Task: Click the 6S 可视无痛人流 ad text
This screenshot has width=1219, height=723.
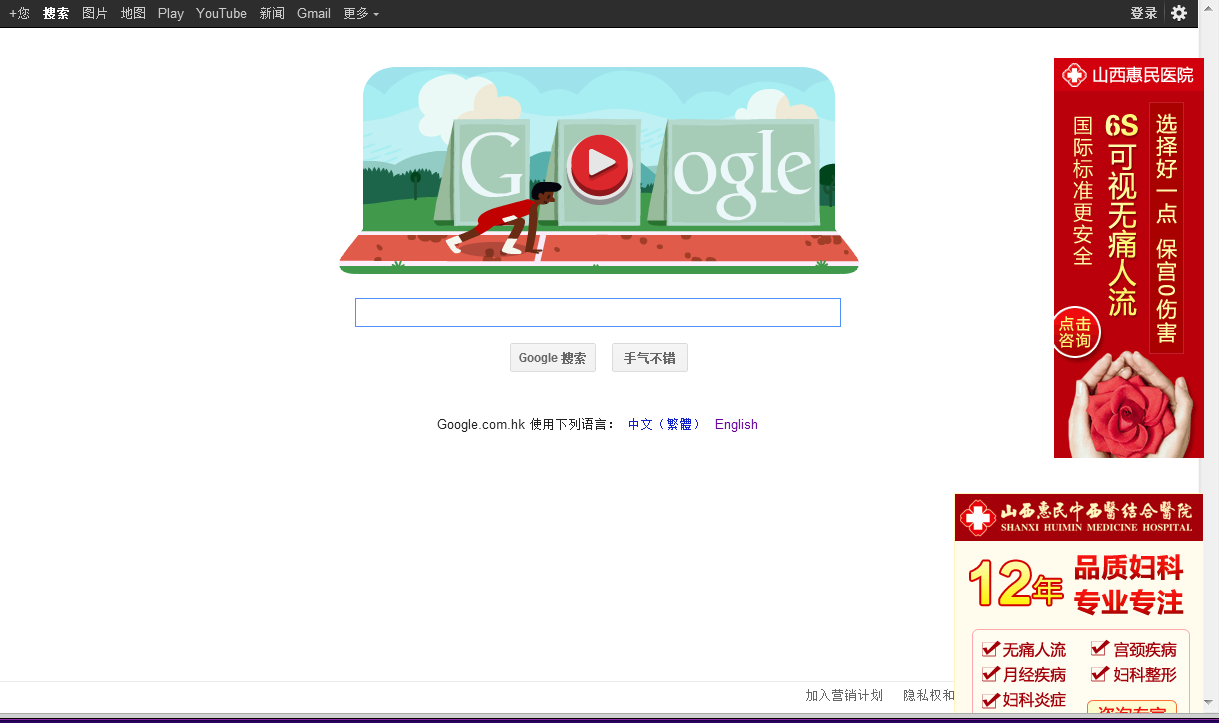Action: click(1122, 215)
